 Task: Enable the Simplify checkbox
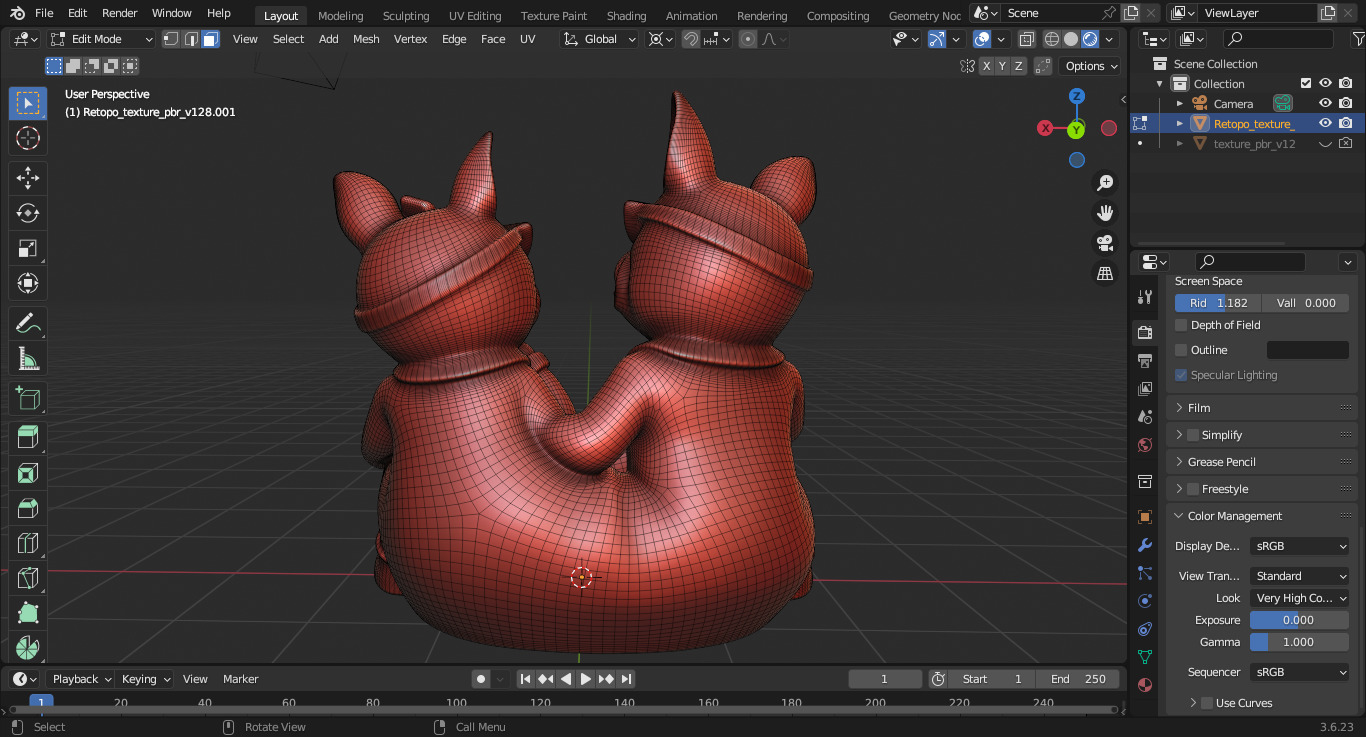[x=1192, y=435]
